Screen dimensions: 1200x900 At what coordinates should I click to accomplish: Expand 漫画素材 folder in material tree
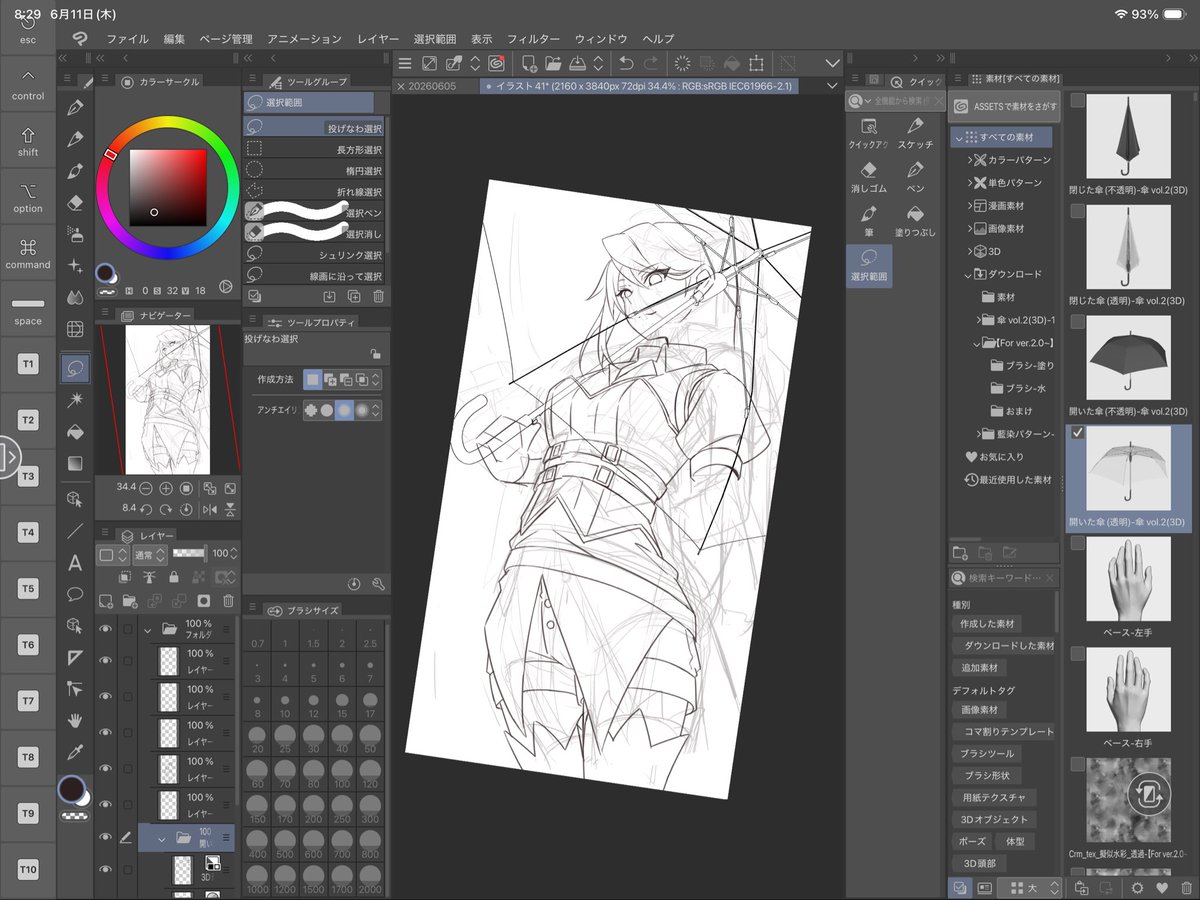pyautogui.click(x=970, y=205)
